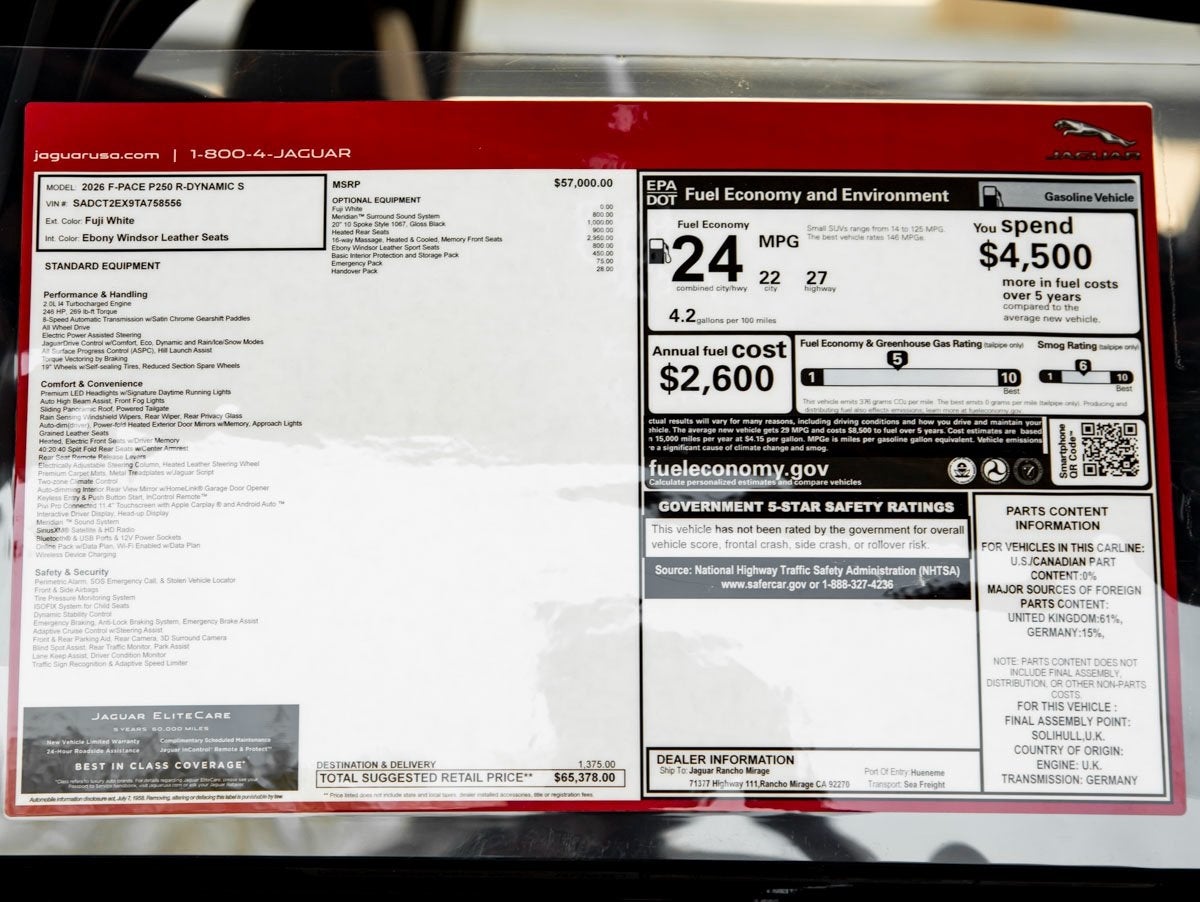The height and width of the screenshot is (902, 1200).
Task: Click the Jaguar EliteCare banner
Action: coord(161,748)
